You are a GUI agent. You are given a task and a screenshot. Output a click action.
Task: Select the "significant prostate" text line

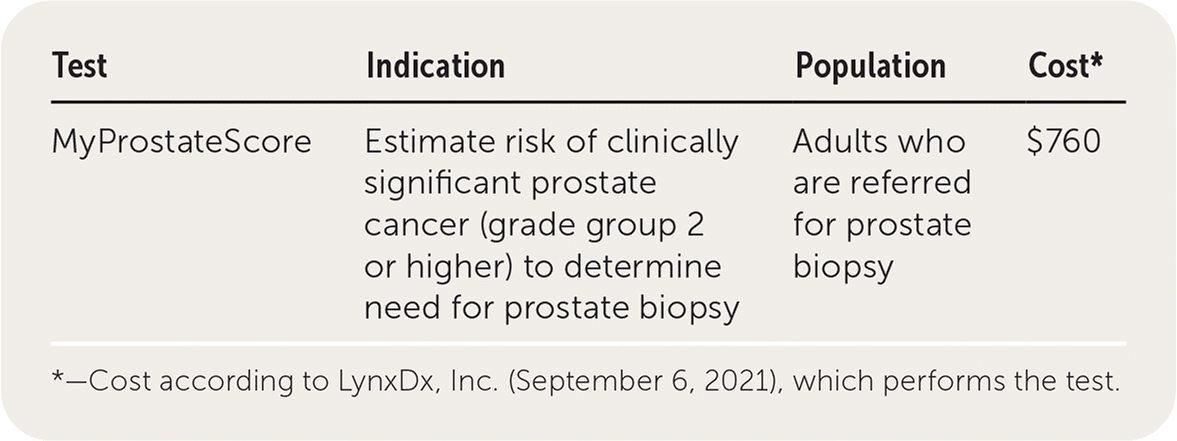510,184
